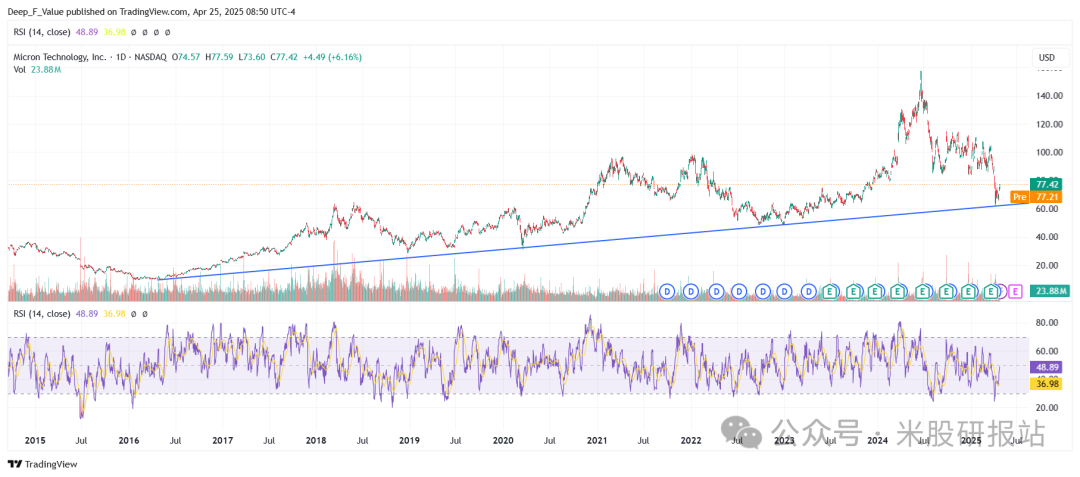Click the green 77.42 last price label
The width and height of the screenshot is (1080, 477).
[x=1046, y=184]
